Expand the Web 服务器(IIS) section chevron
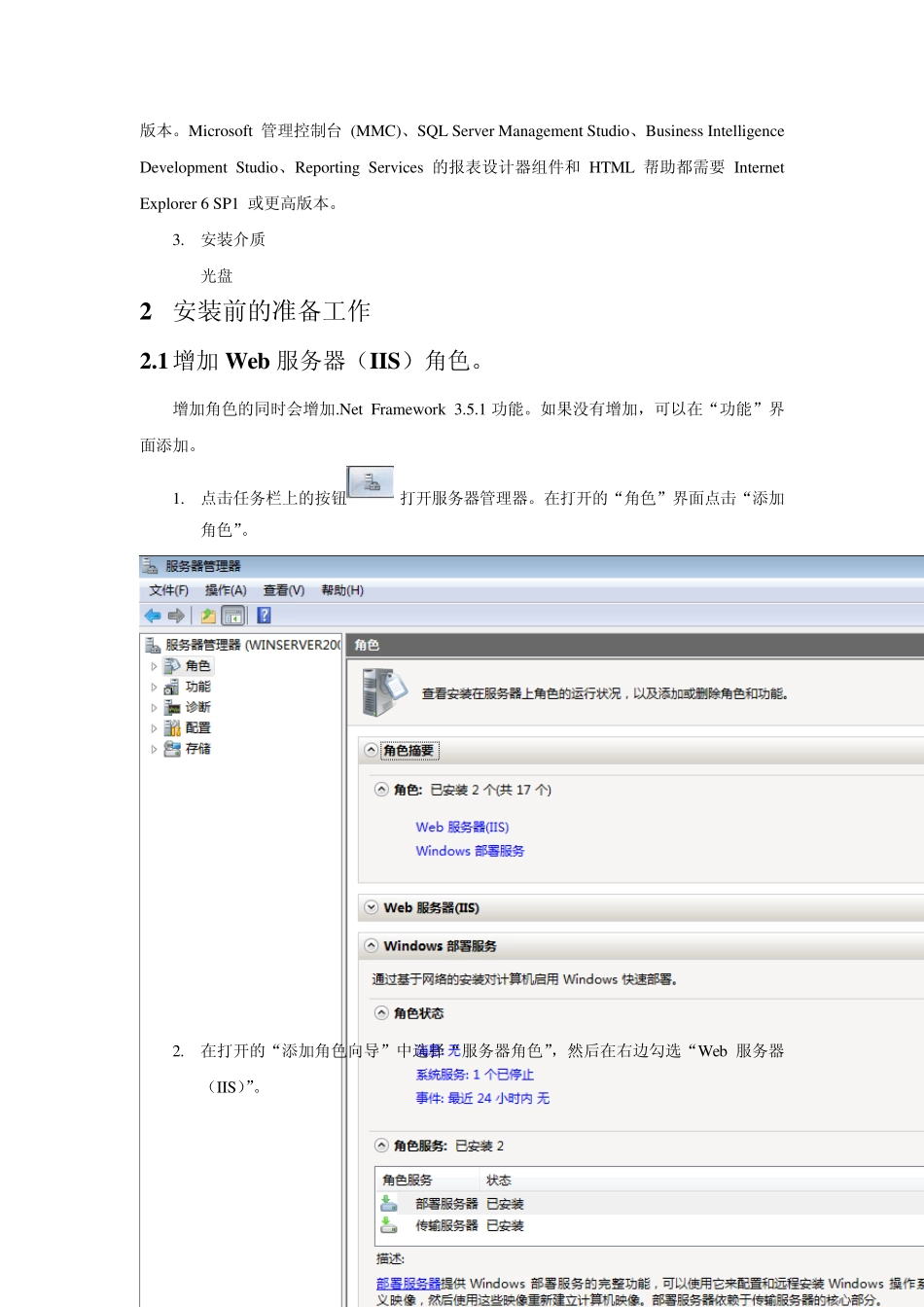Screen dimensions: 924x1307 [371, 907]
